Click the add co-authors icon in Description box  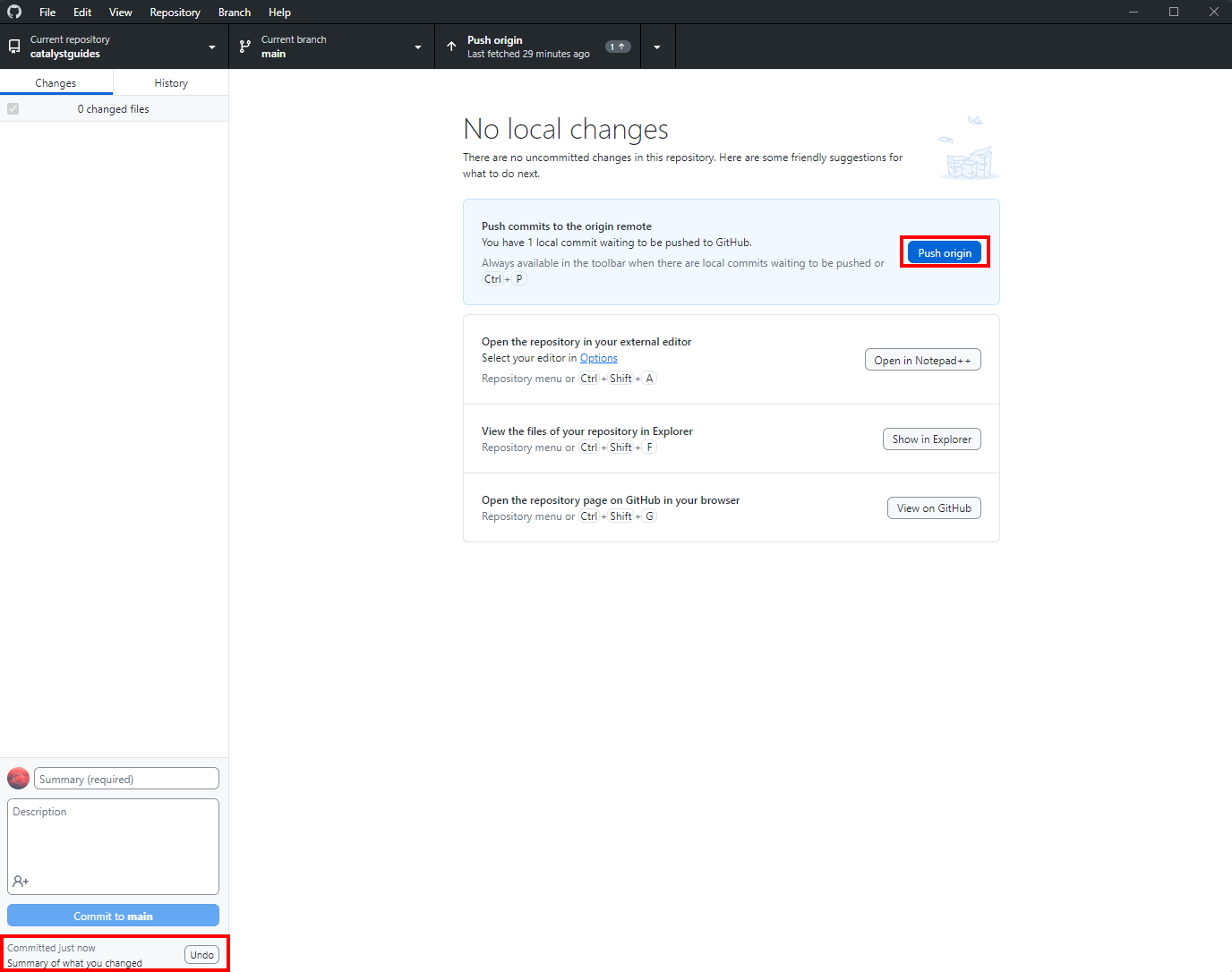point(21,881)
